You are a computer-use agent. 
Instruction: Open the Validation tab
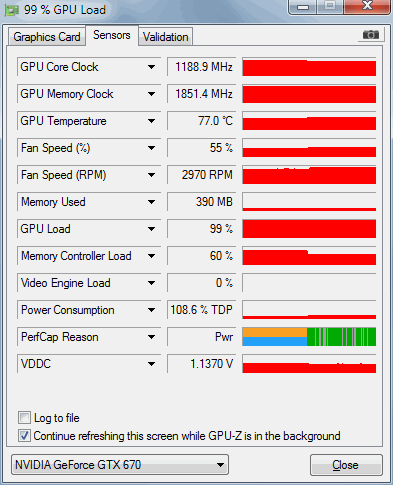[166, 37]
